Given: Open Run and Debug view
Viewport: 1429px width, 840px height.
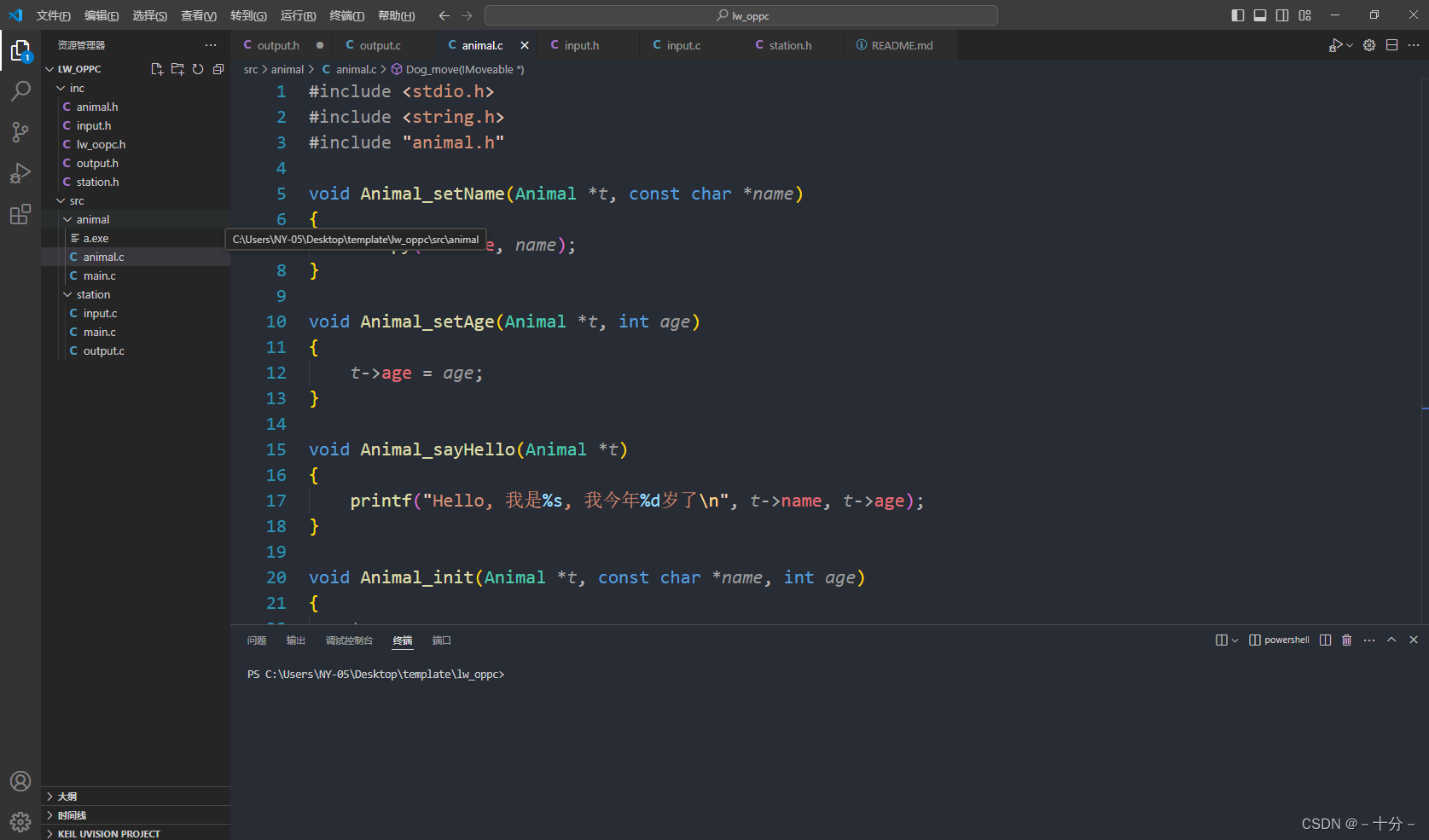Looking at the screenshot, I should pyautogui.click(x=20, y=173).
